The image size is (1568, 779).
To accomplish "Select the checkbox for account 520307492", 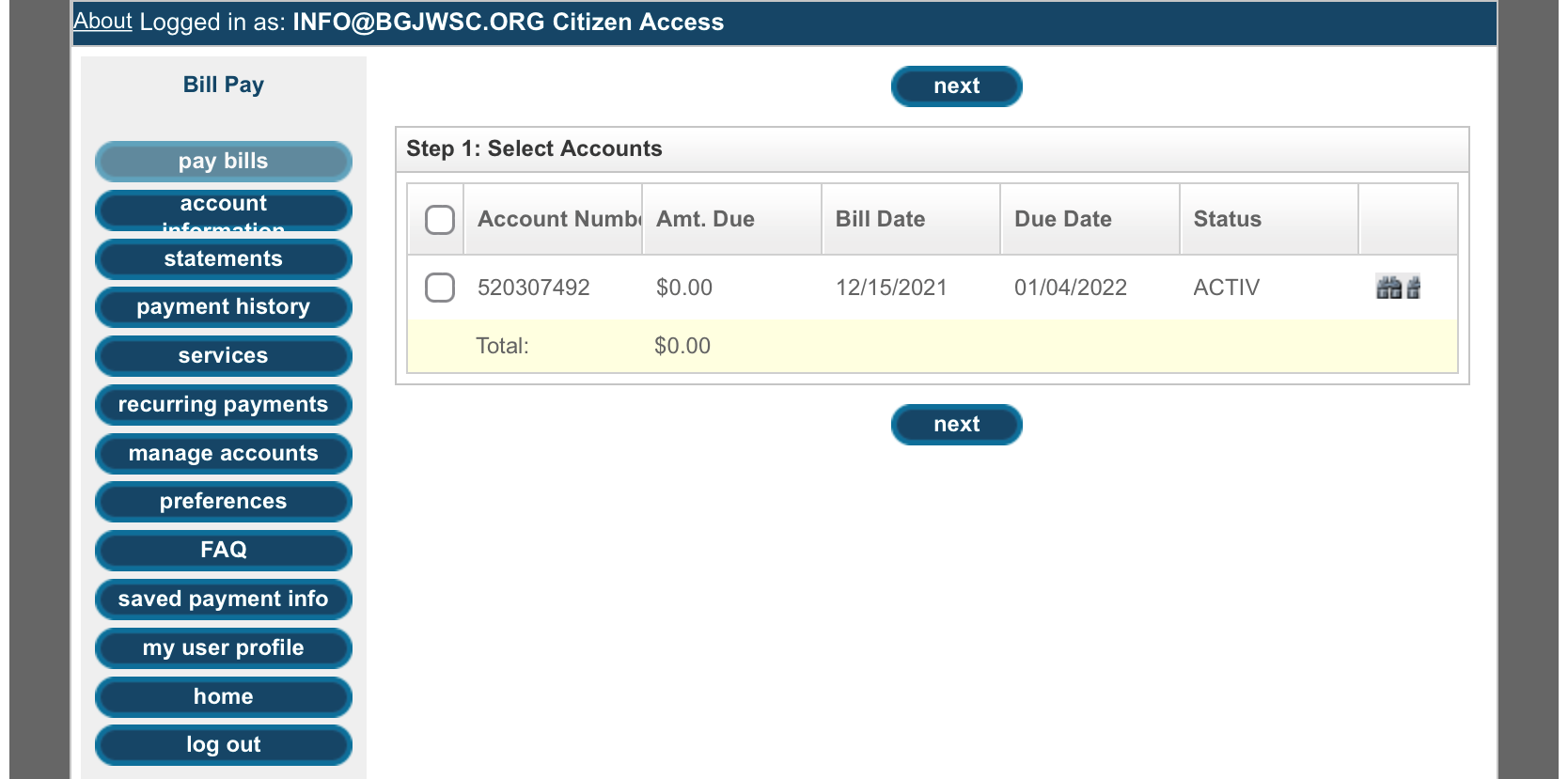I will pyautogui.click(x=440, y=288).
